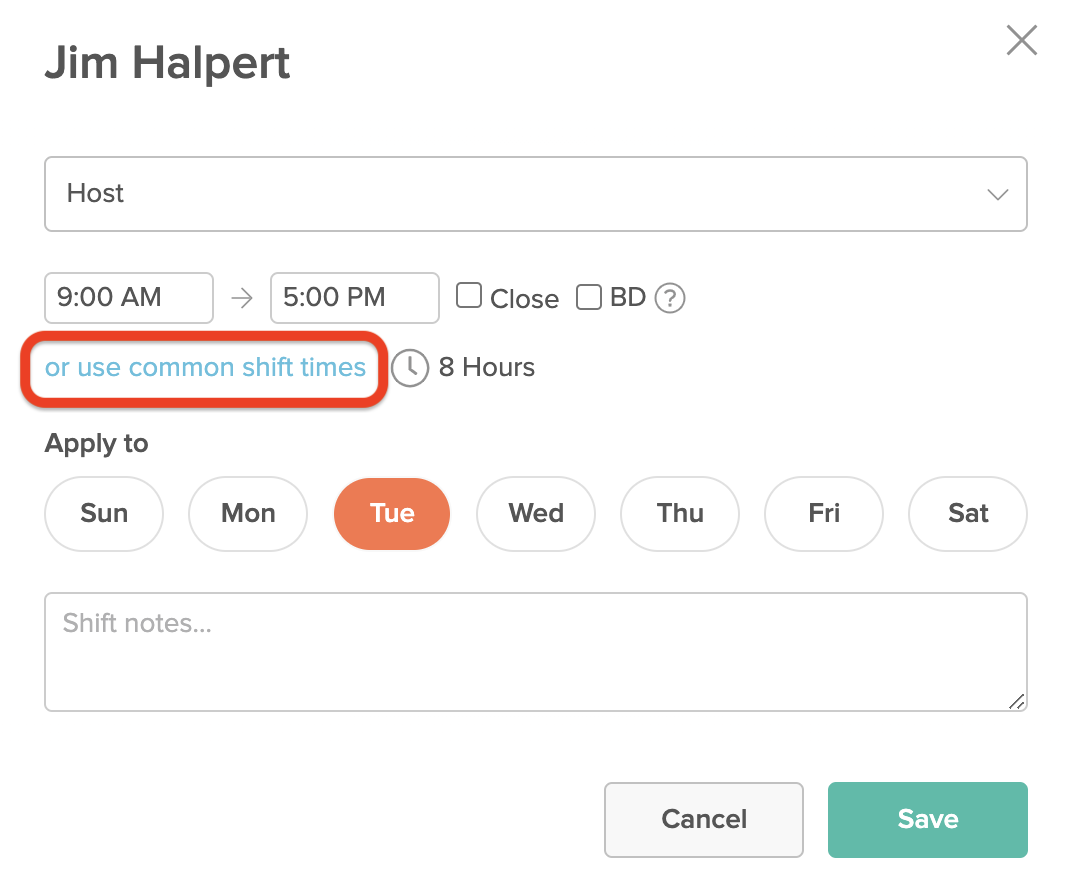Edit the 5:00 PM end time
This screenshot has width=1066, height=876.
point(354,298)
